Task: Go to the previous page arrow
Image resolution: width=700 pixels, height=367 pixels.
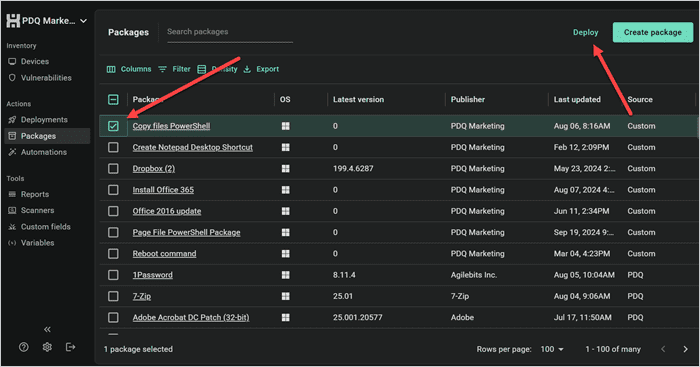Action: point(663,349)
